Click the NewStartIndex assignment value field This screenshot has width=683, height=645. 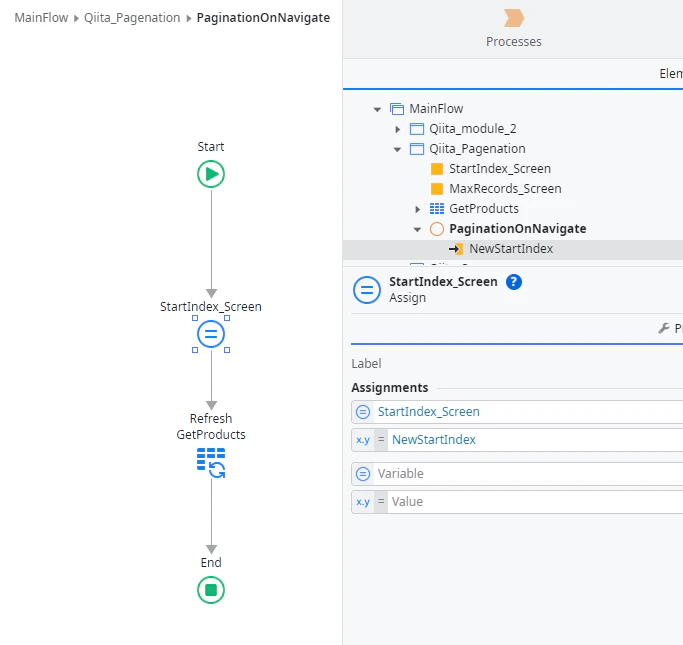pos(517,440)
